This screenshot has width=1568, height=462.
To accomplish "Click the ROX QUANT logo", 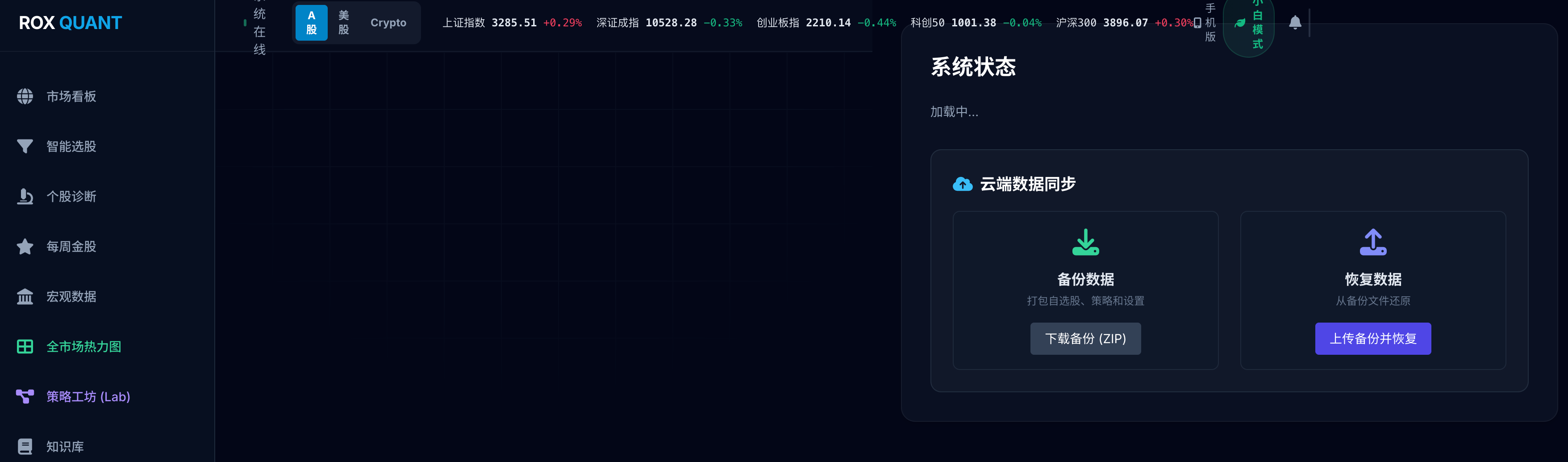I will 70,22.
